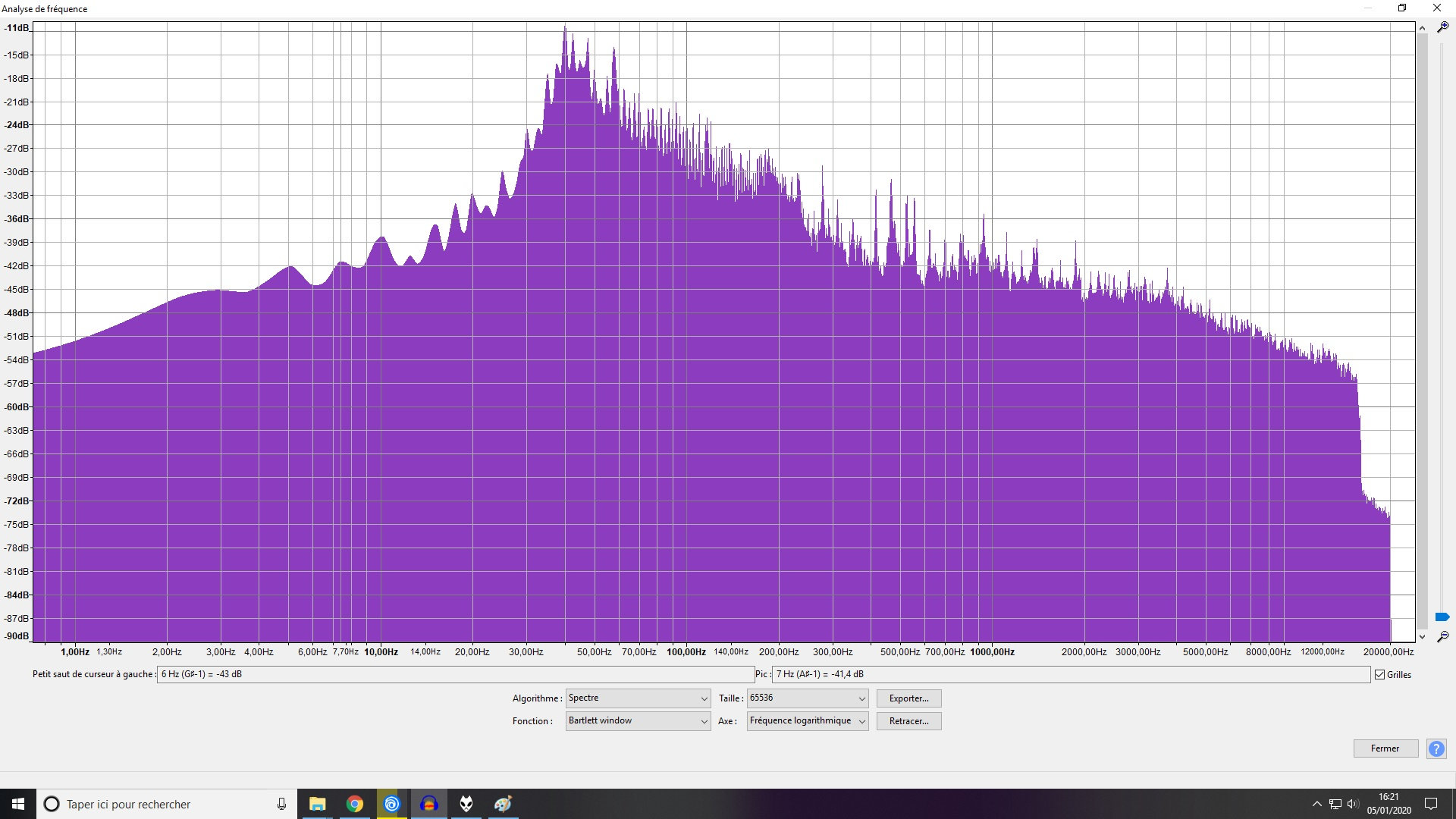Click the blue vertical zoom slider handle
Image resolution: width=1456 pixels, height=819 pixels.
click(x=1442, y=617)
